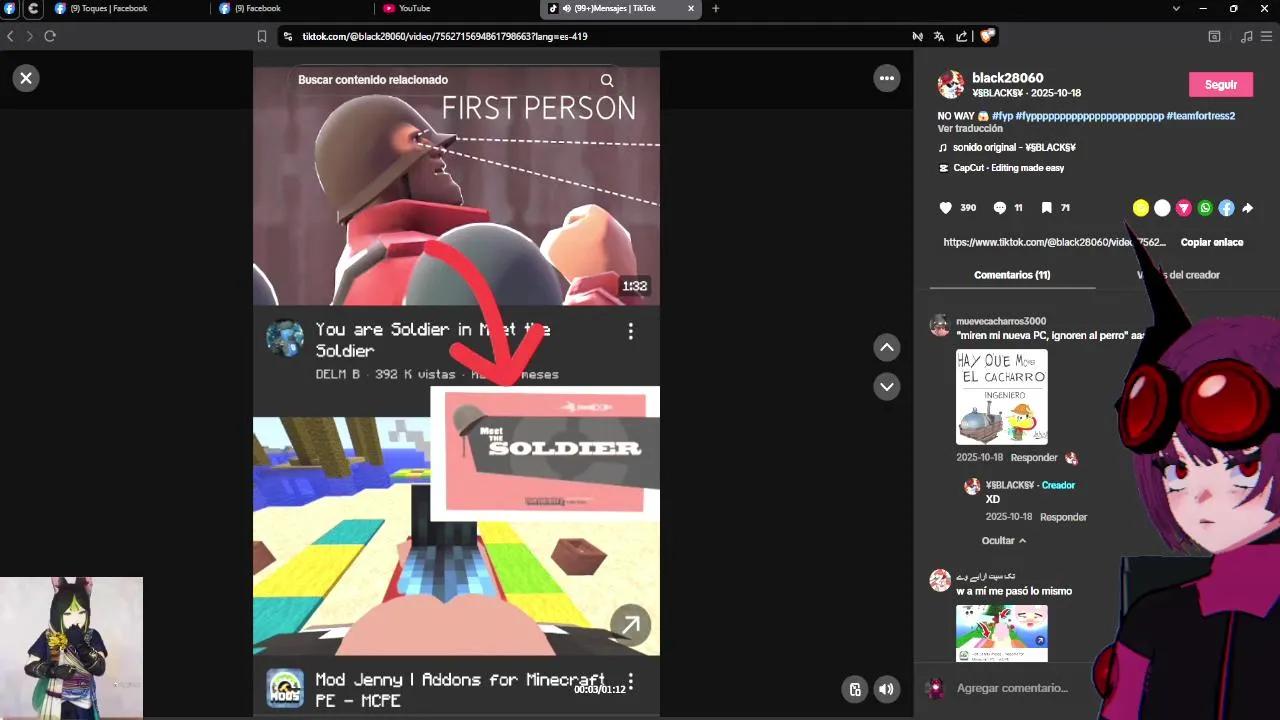Open the tab search dropdown arrow
This screenshot has width=1280, height=720.
click(1176, 8)
